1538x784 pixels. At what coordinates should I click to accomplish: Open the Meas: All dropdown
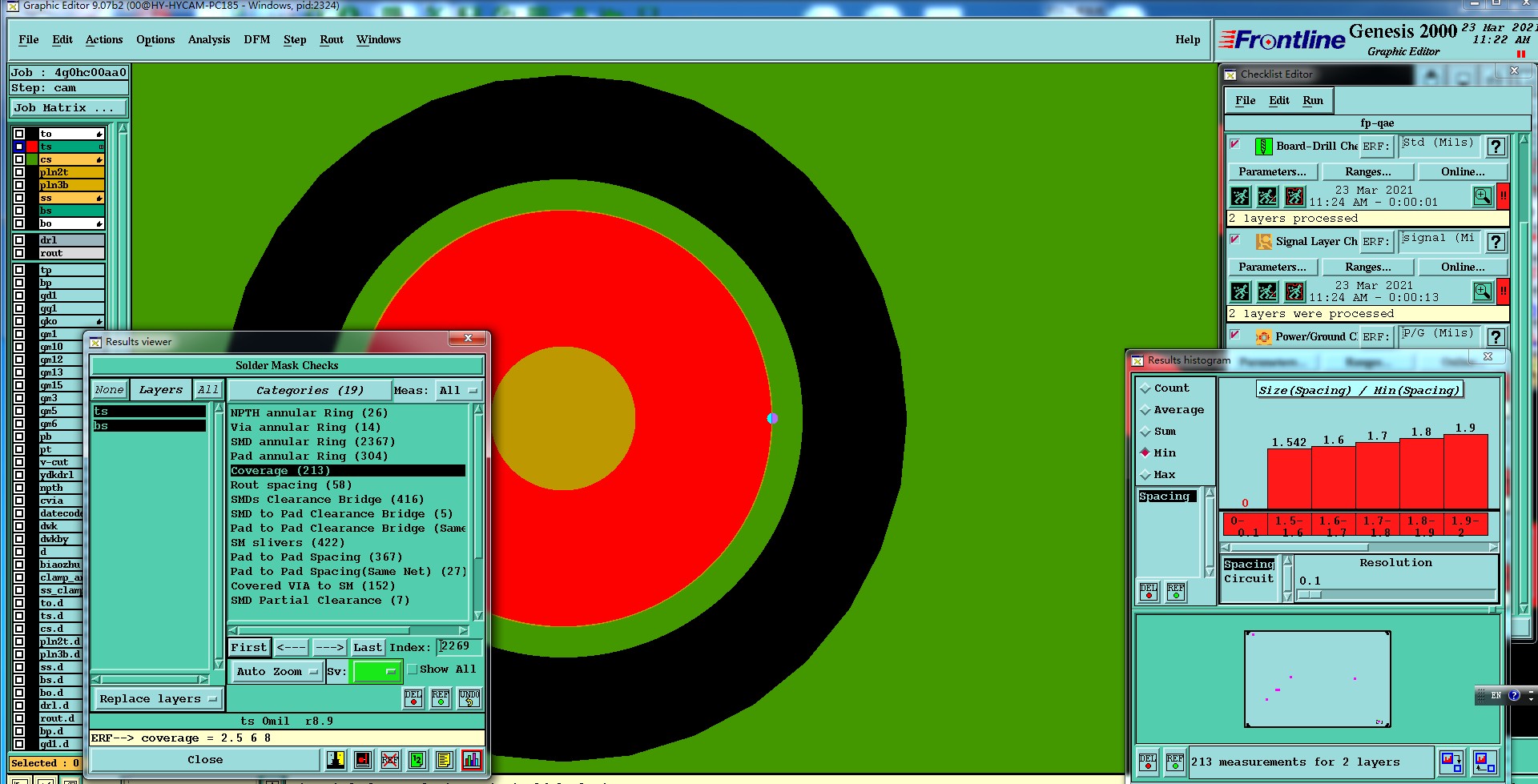tap(457, 391)
